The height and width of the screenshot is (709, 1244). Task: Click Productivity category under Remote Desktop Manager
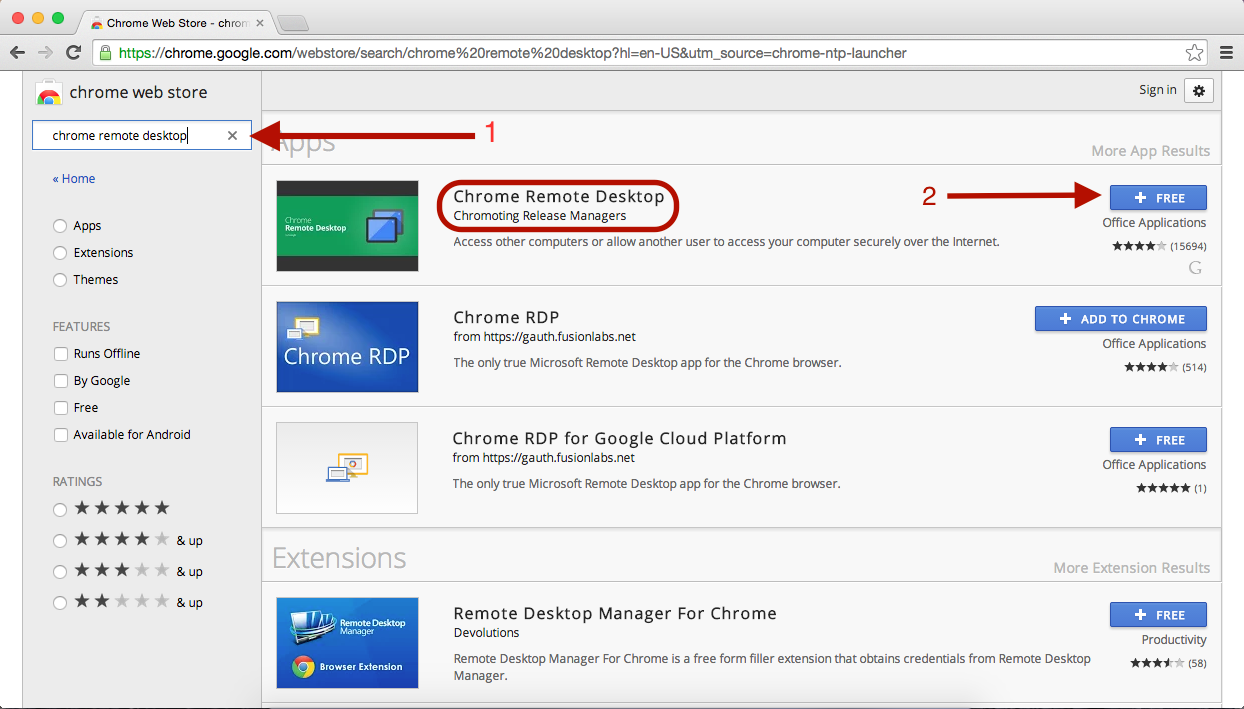[x=1174, y=640]
